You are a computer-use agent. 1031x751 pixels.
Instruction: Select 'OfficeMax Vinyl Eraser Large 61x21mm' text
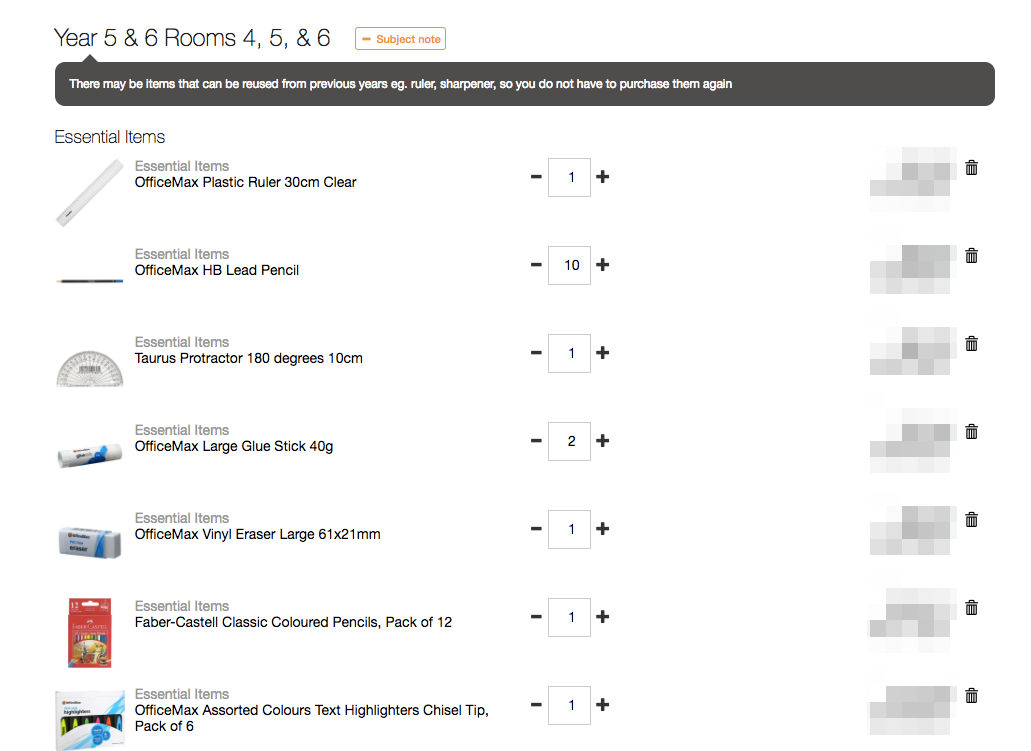tap(257, 535)
